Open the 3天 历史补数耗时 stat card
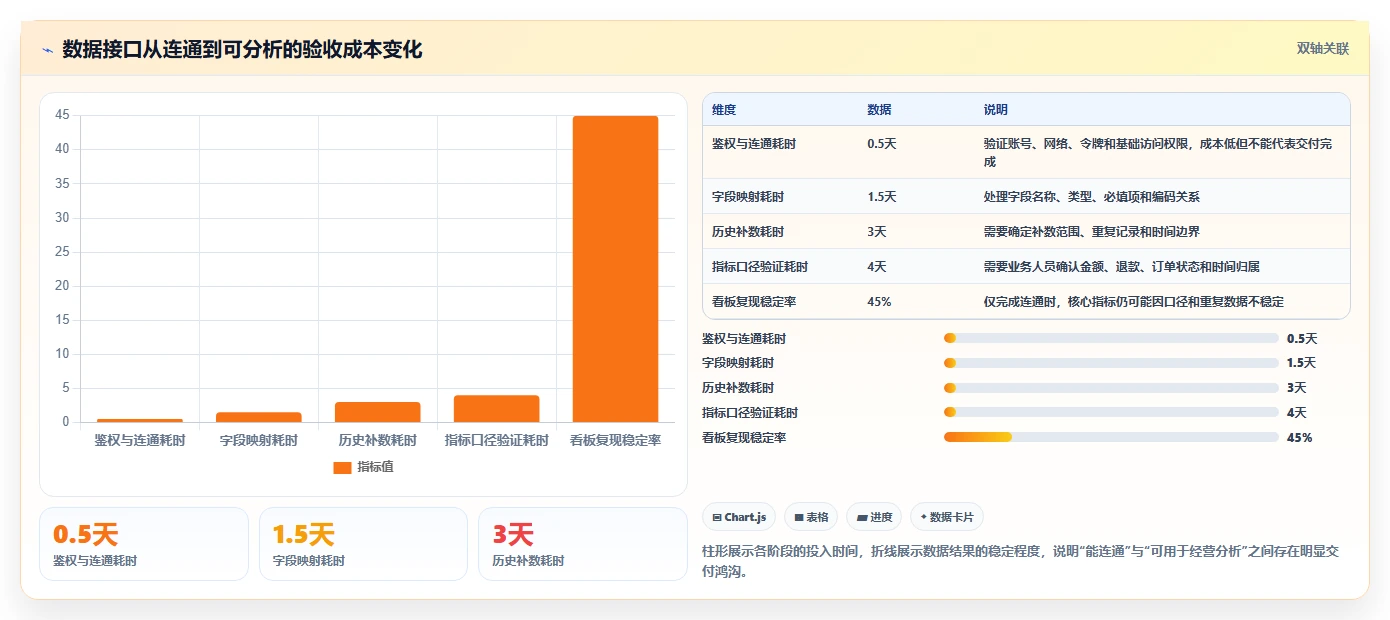 tap(583, 544)
